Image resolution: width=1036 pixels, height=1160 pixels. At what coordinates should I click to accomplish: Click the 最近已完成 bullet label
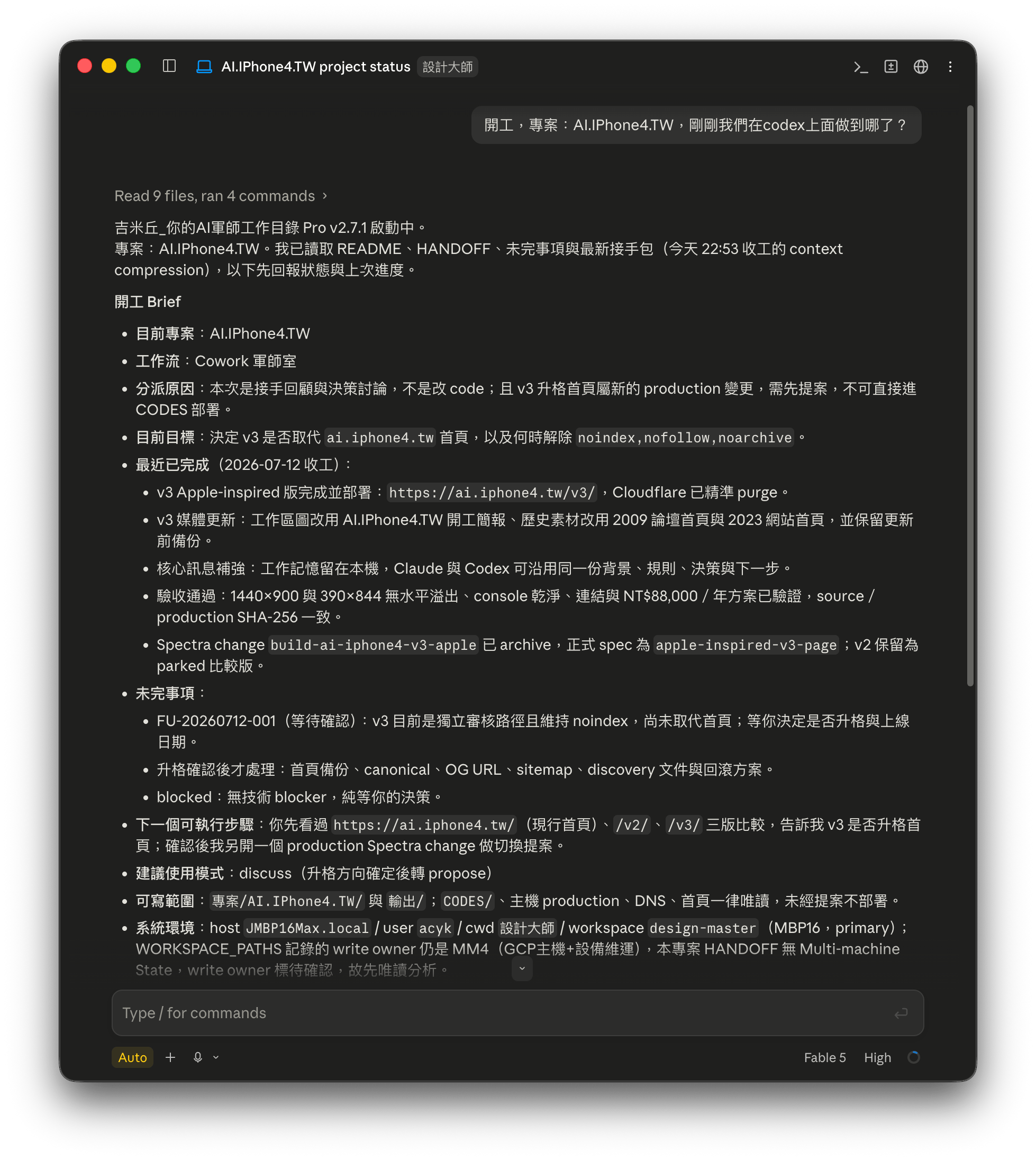(x=172, y=465)
